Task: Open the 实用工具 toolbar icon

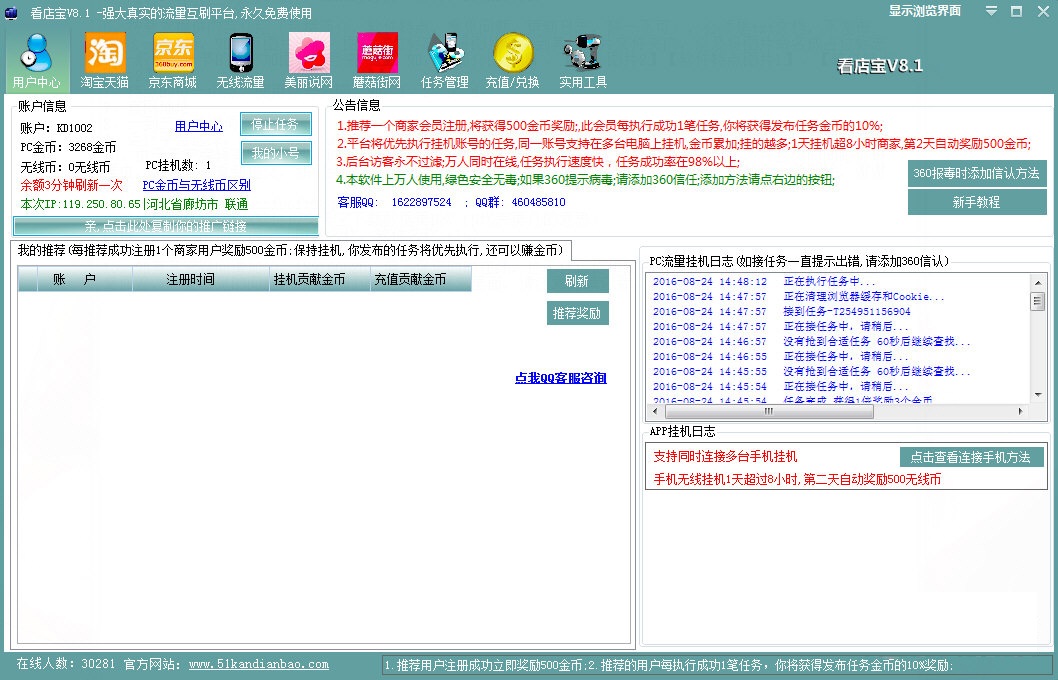Action: [x=582, y=59]
